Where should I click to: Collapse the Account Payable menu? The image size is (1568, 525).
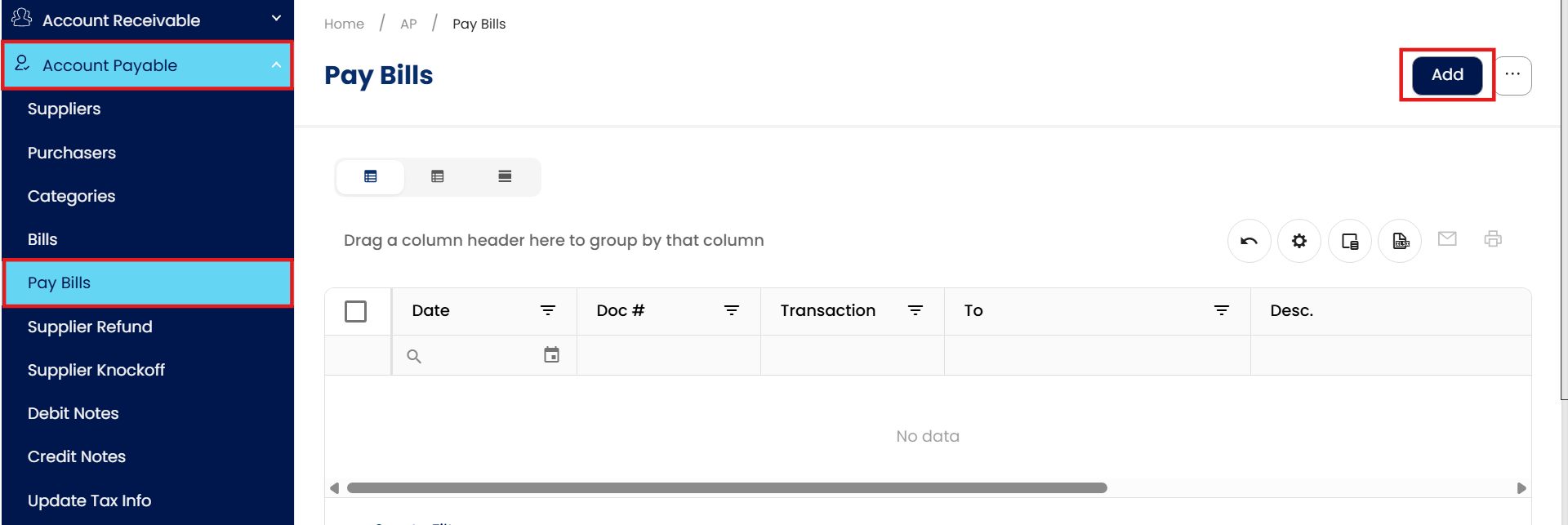[276, 65]
